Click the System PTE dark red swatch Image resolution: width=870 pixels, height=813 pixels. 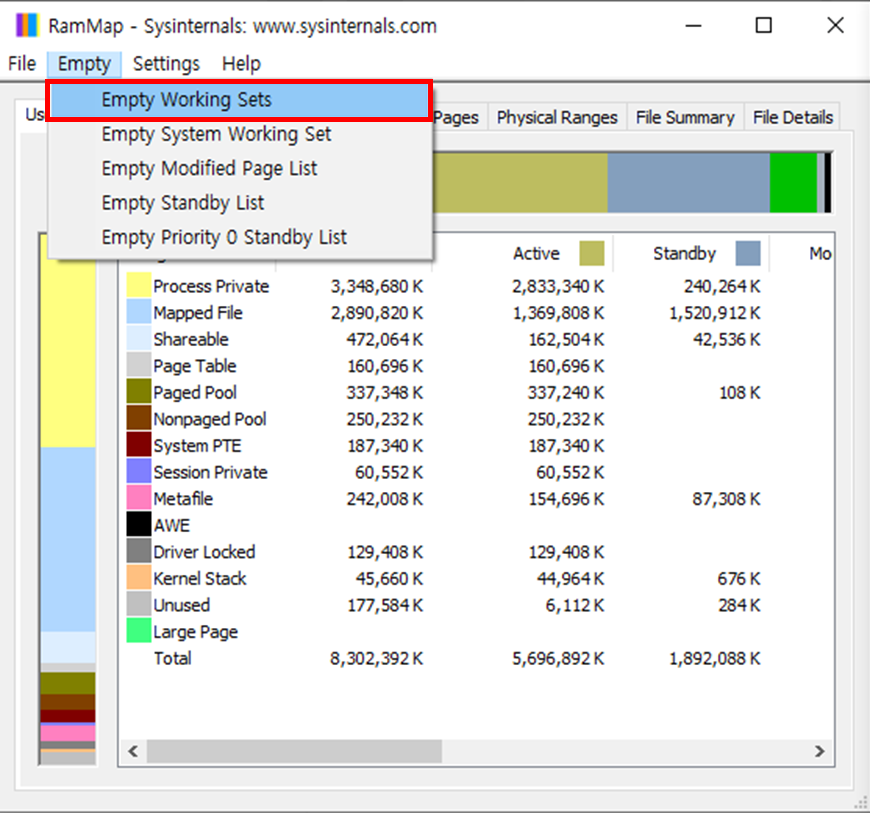[139, 446]
